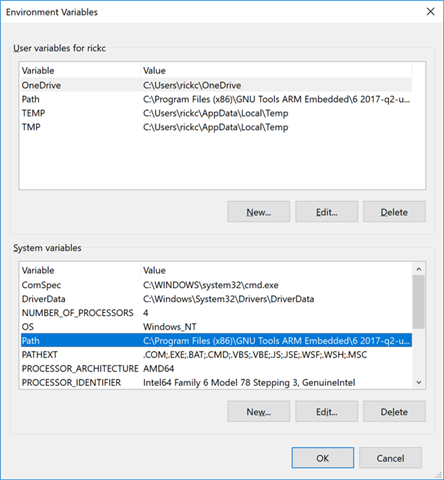Select the PATHEXT system variable
This screenshot has width=444, height=480.
coord(216,355)
